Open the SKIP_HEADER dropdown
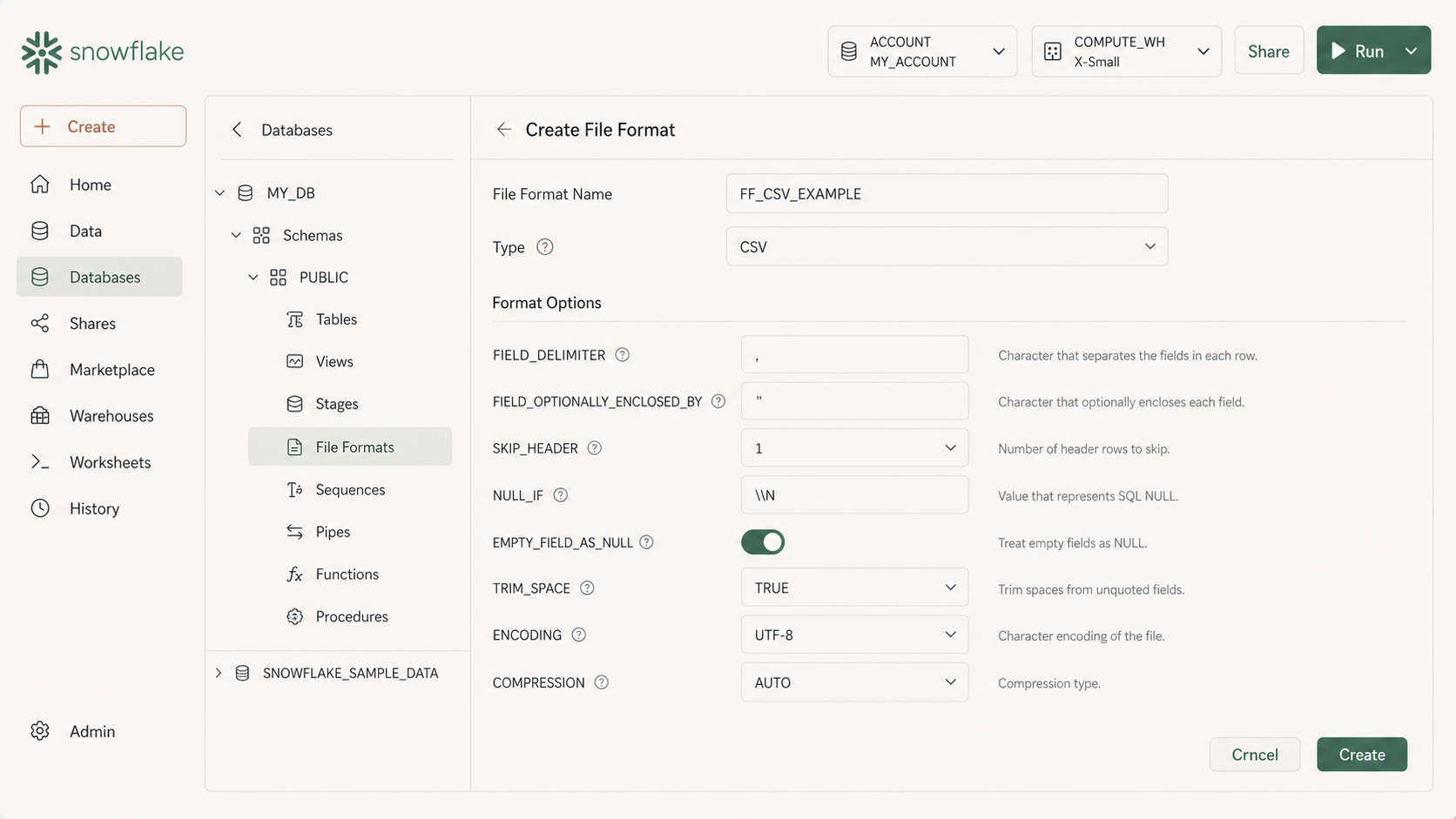This screenshot has height=819, width=1456. [854, 448]
